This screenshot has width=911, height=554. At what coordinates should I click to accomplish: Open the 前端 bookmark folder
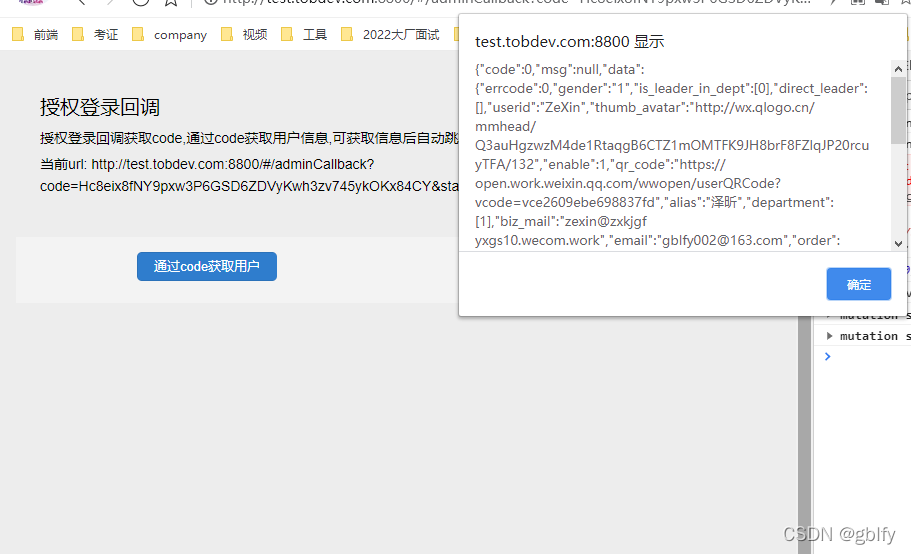[x=35, y=35]
